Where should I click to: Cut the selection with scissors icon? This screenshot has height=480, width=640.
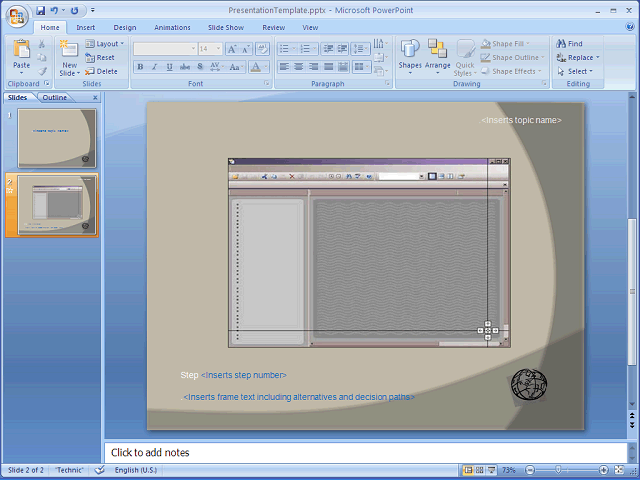(42, 44)
